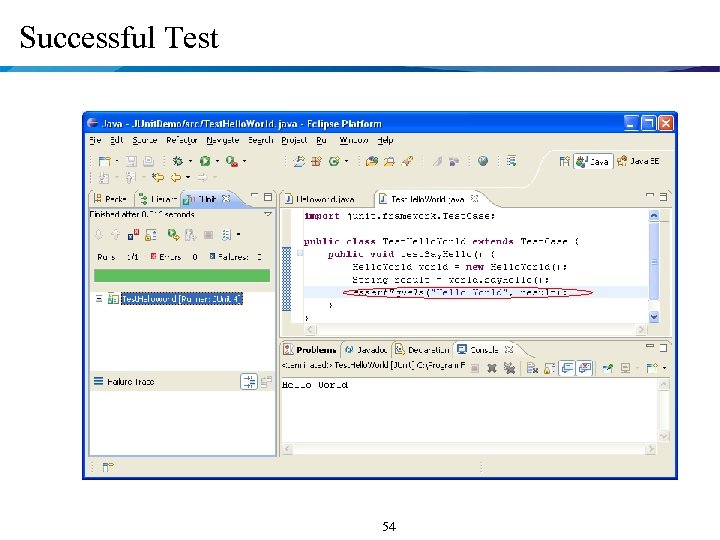Select the Java perspective button
The image size is (720, 540).
(593, 161)
